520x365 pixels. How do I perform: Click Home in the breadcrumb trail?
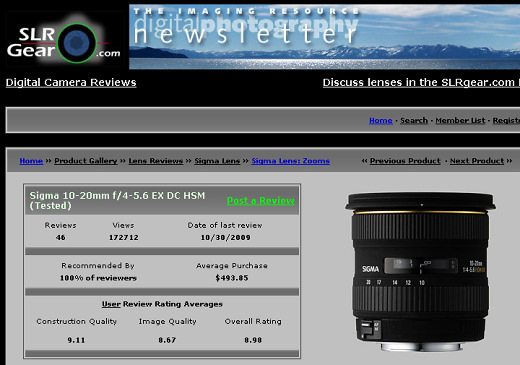(31, 161)
